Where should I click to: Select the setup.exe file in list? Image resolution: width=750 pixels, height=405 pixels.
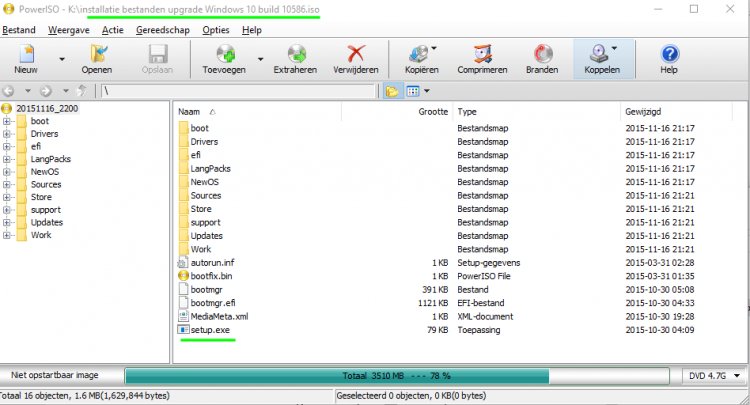pos(210,328)
